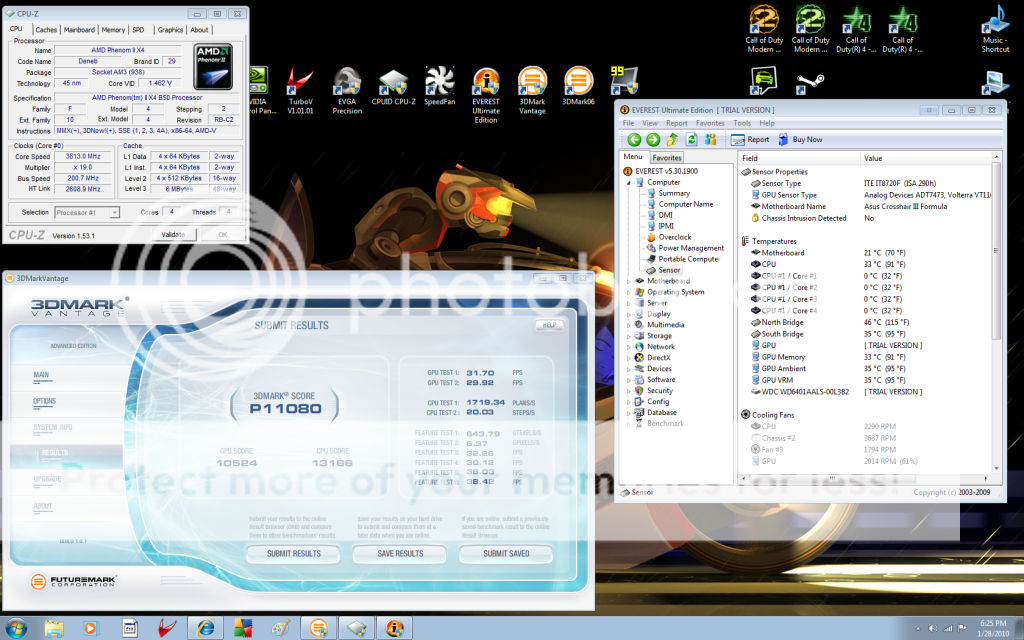Switch to the Graphics tab in CPU-Z
Screen dimensions: 1024x640
tap(170, 29)
